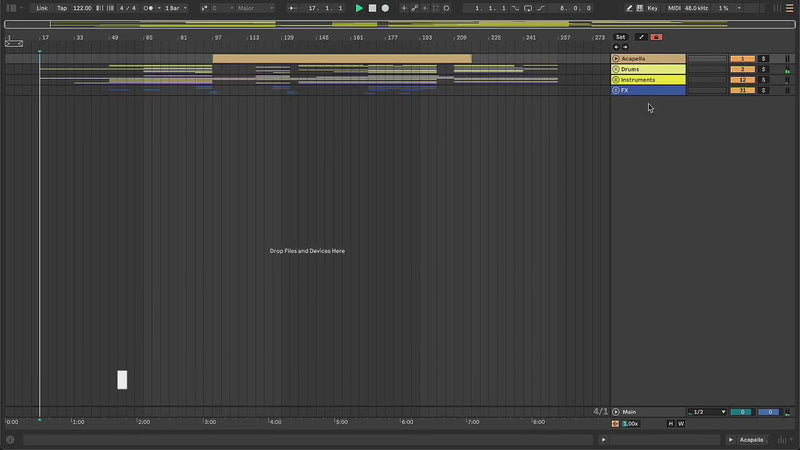Toggle the Drums track activator
This screenshot has width=800, height=450.
742,69
